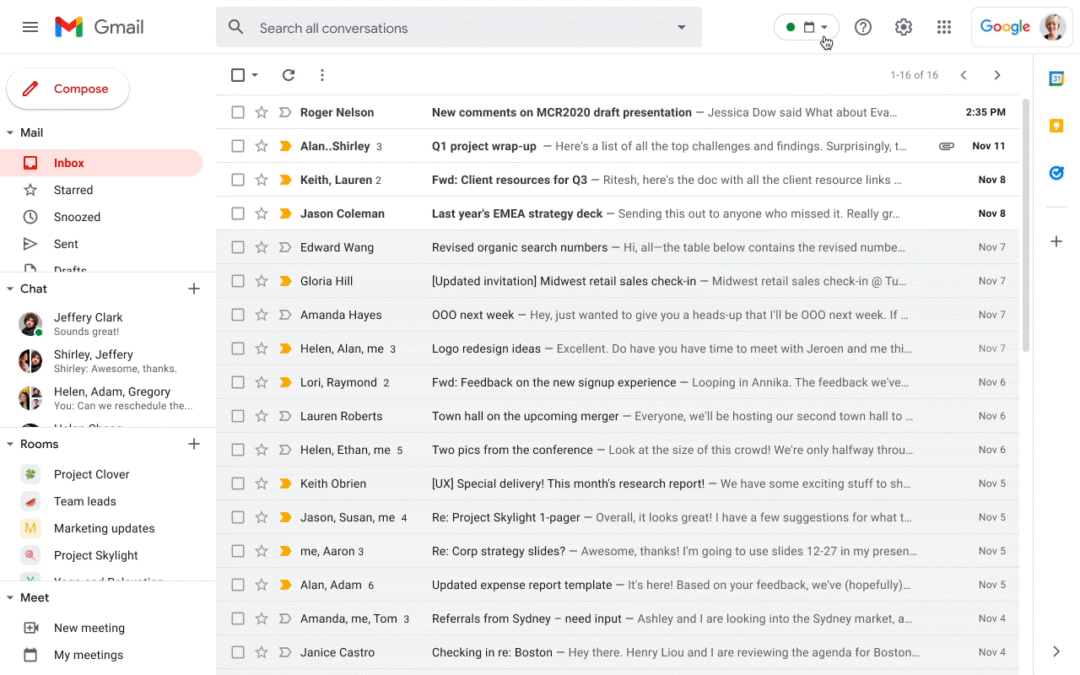This screenshot has height=675, width=1080.
Task: Check the select-all checkbox
Action: 238,75
